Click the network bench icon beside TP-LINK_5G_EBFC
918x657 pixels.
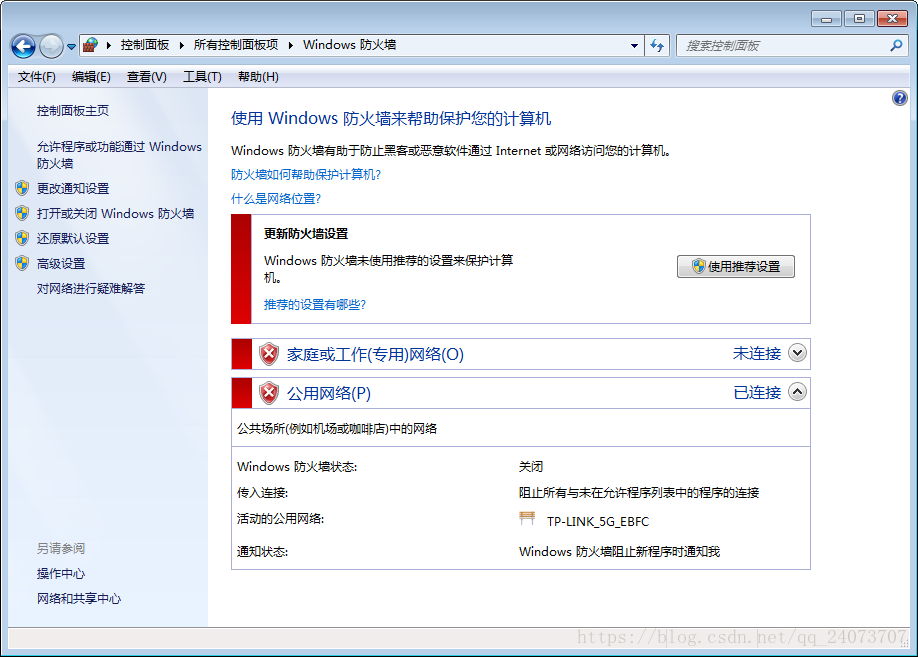(527, 518)
